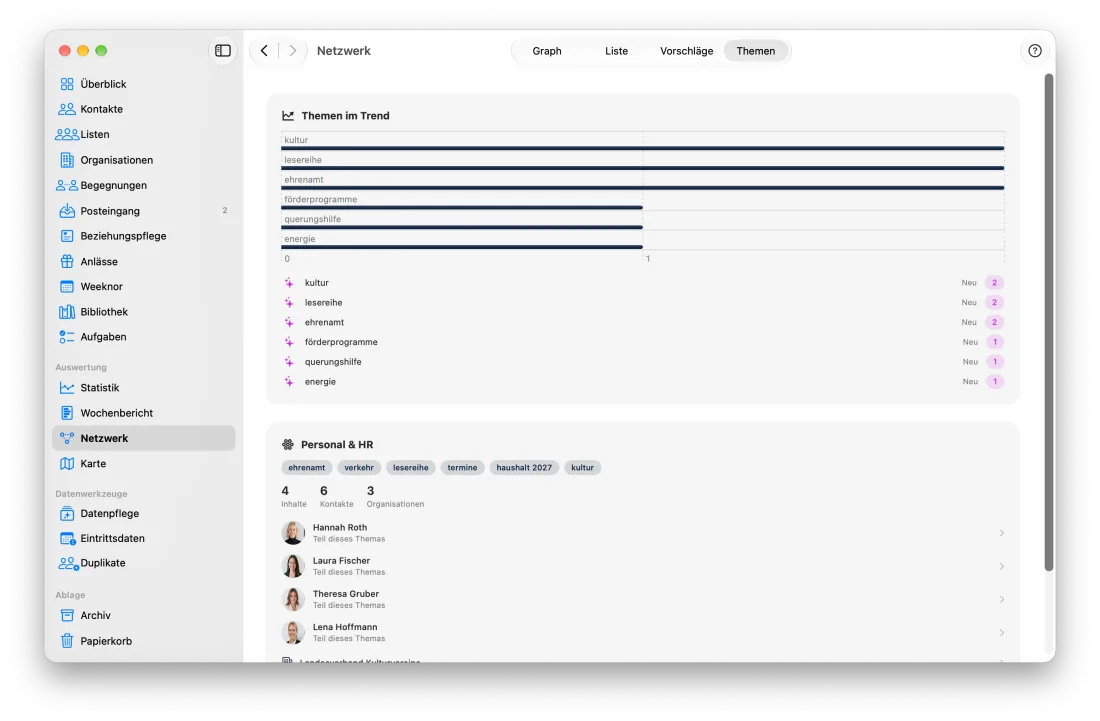Go back with the left chevron

[264, 50]
